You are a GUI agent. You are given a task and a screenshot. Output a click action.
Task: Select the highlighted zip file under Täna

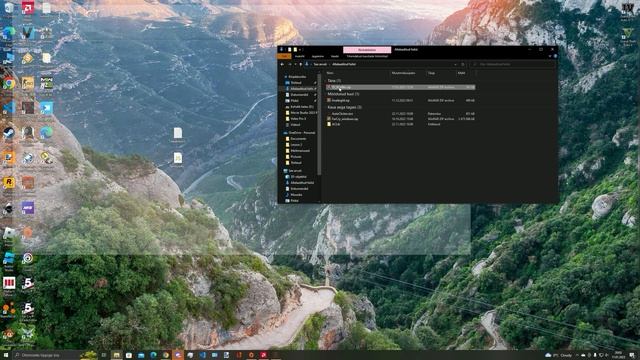tap(400, 87)
